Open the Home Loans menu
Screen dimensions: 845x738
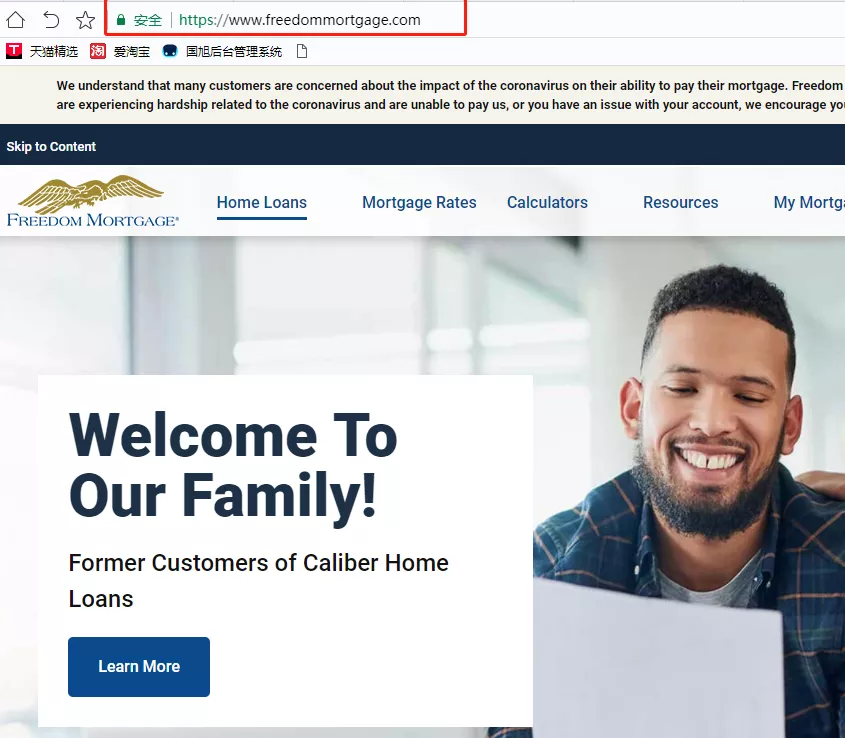click(262, 203)
